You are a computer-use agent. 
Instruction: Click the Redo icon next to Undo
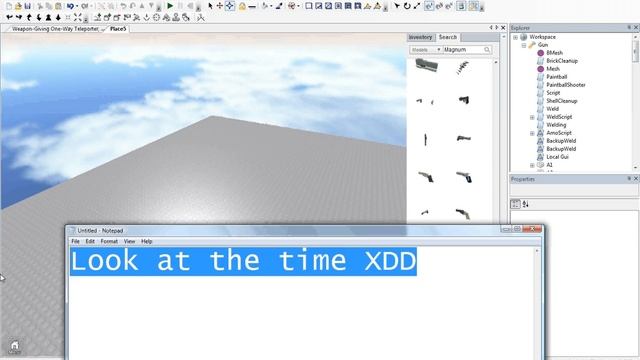pos(84,6)
